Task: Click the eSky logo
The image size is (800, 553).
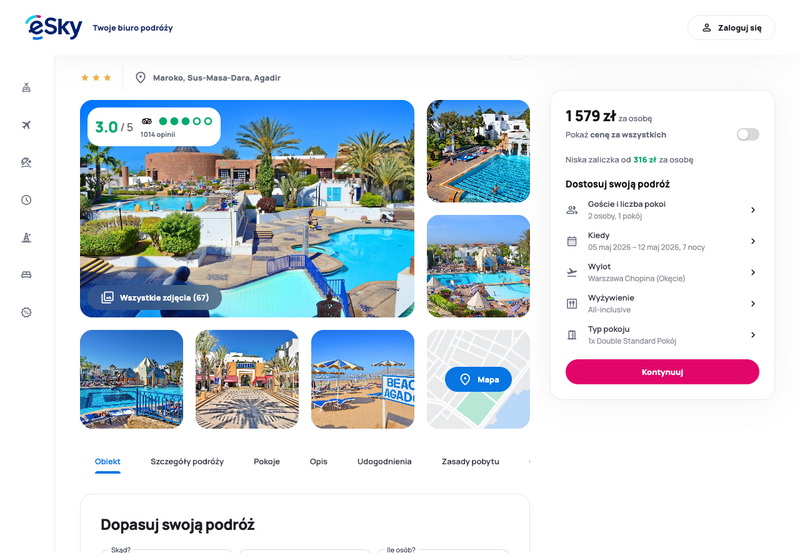Action: click(x=54, y=28)
